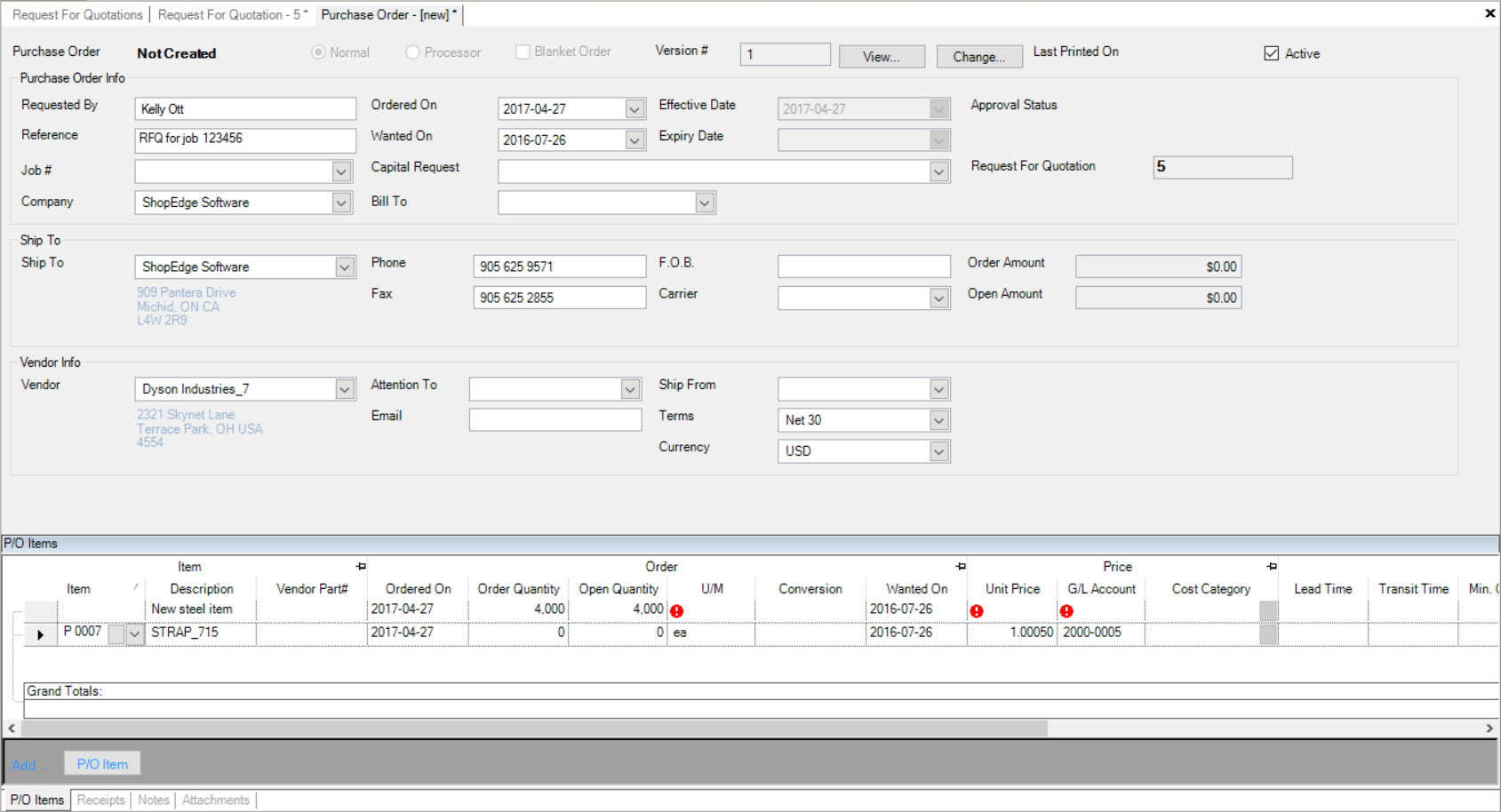Click the Transit Time column header
The width and height of the screenshot is (1501, 812).
click(x=1413, y=589)
